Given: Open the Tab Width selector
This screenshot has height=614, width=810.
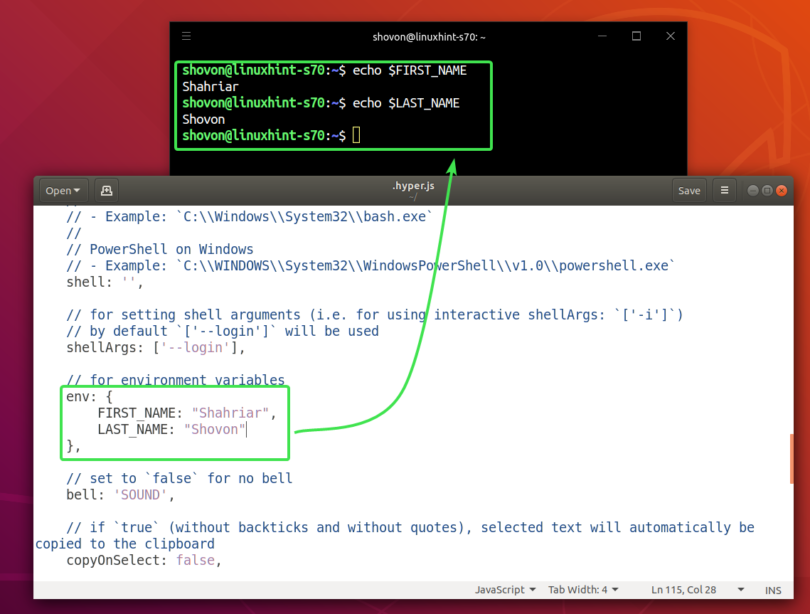Looking at the screenshot, I should pos(583,590).
